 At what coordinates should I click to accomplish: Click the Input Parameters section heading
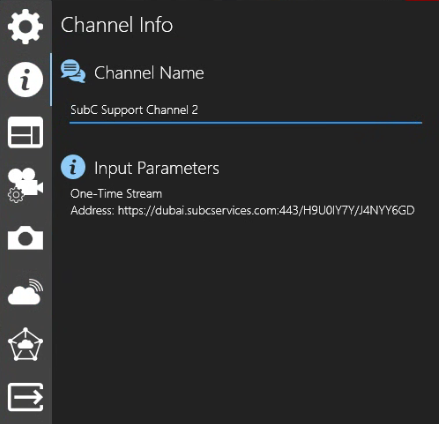(157, 168)
